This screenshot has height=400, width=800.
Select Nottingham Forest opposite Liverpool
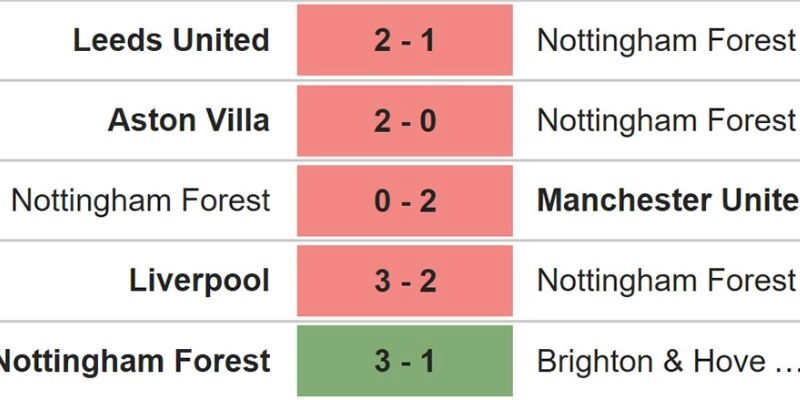coord(666,280)
